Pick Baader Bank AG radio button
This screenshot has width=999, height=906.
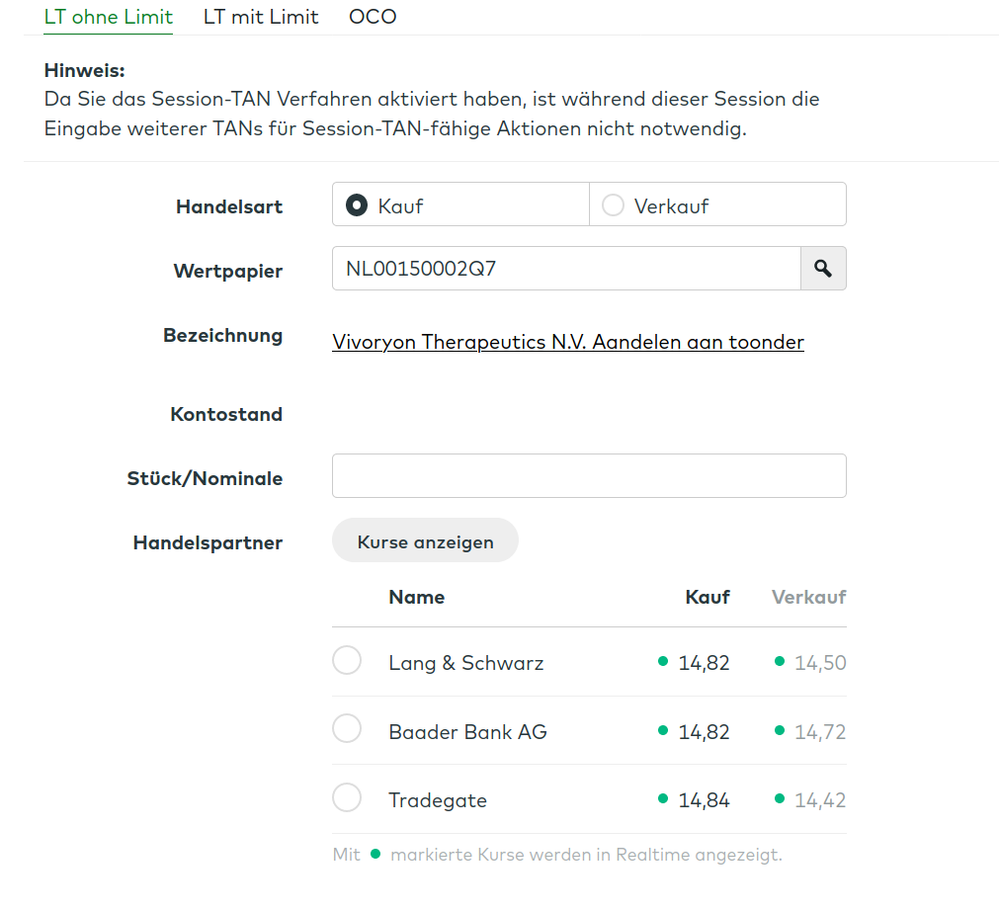pos(347,730)
